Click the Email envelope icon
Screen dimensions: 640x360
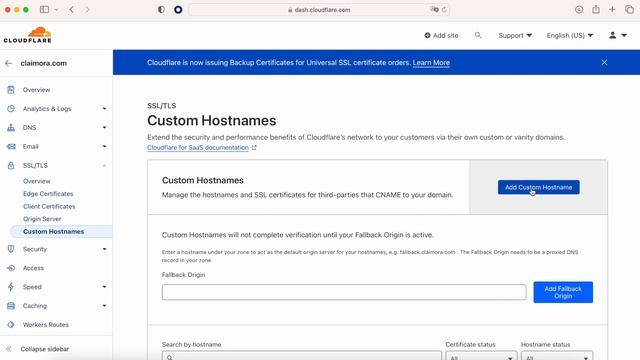tap(11, 147)
